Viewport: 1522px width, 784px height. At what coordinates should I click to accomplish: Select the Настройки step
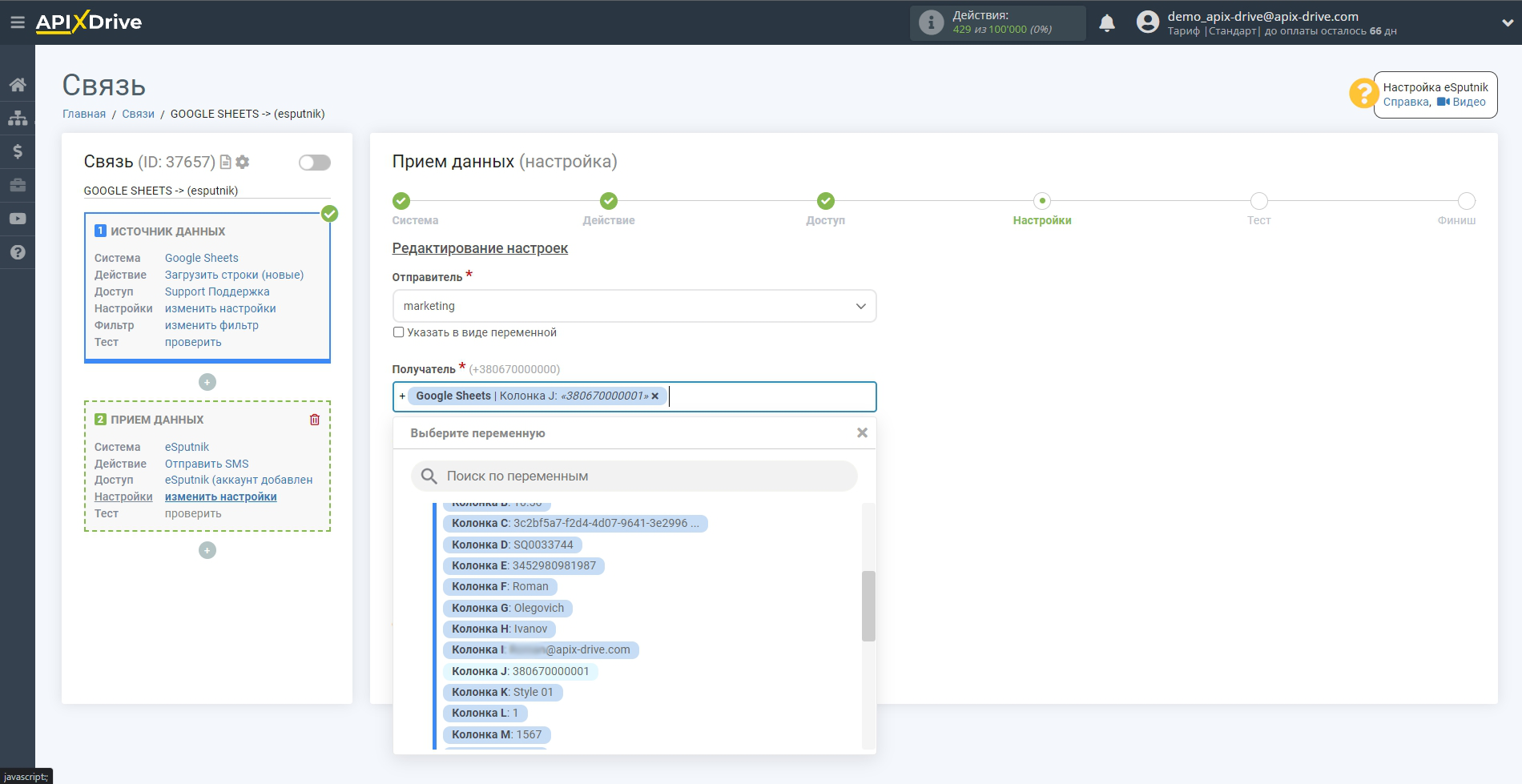pyautogui.click(x=1042, y=201)
